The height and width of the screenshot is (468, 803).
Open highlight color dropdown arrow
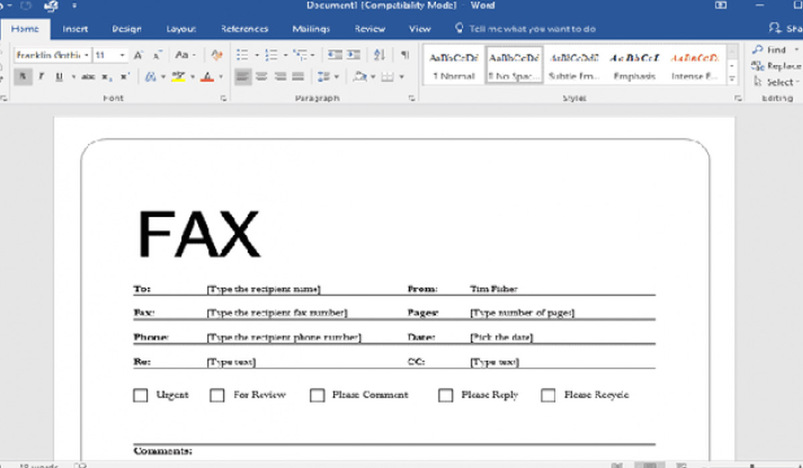(x=193, y=77)
